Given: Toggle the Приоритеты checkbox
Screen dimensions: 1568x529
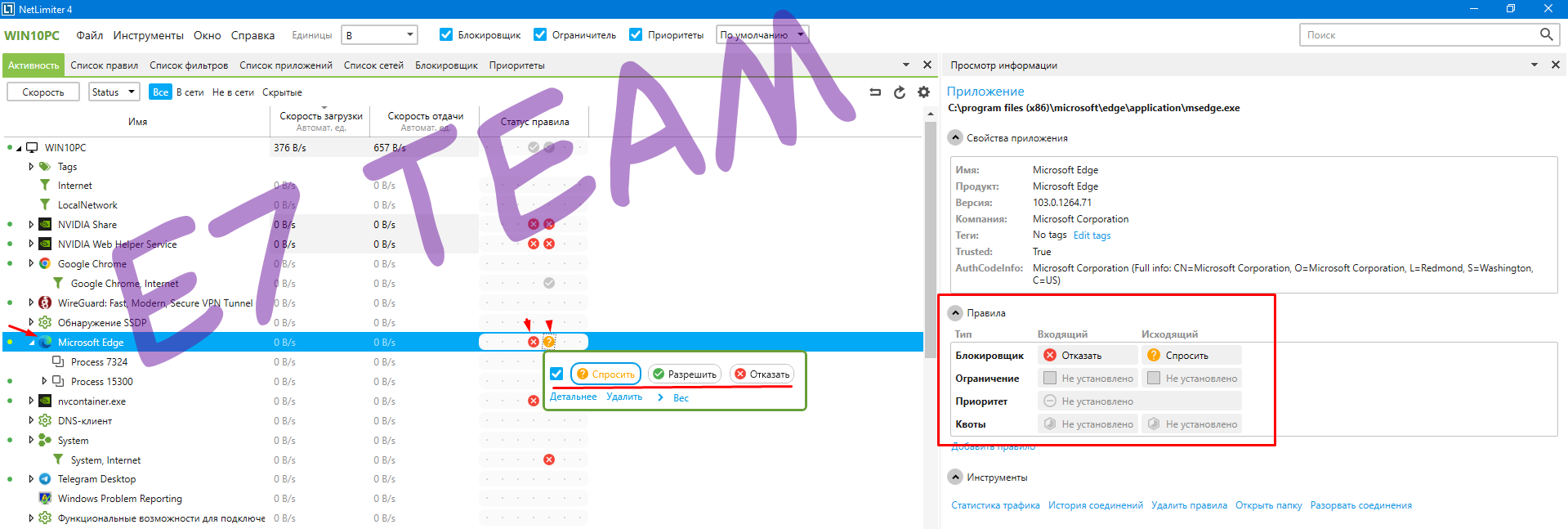Looking at the screenshot, I should 636,34.
